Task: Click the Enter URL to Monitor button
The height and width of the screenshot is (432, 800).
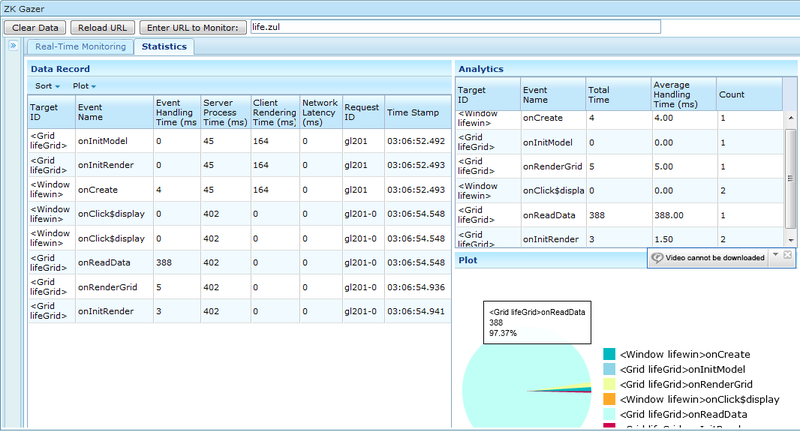Action: (191, 26)
